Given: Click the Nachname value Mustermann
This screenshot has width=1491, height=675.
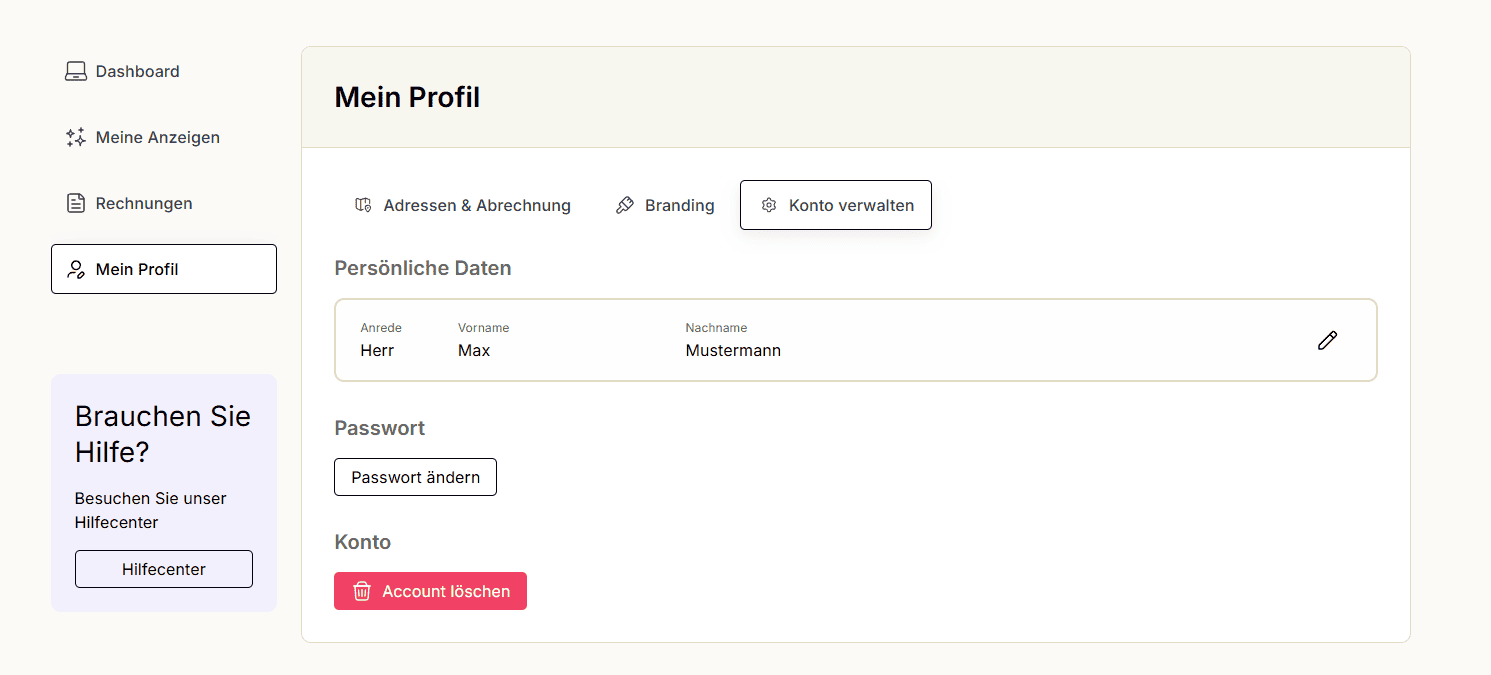Looking at the screenshot, I should coord(733,350).
